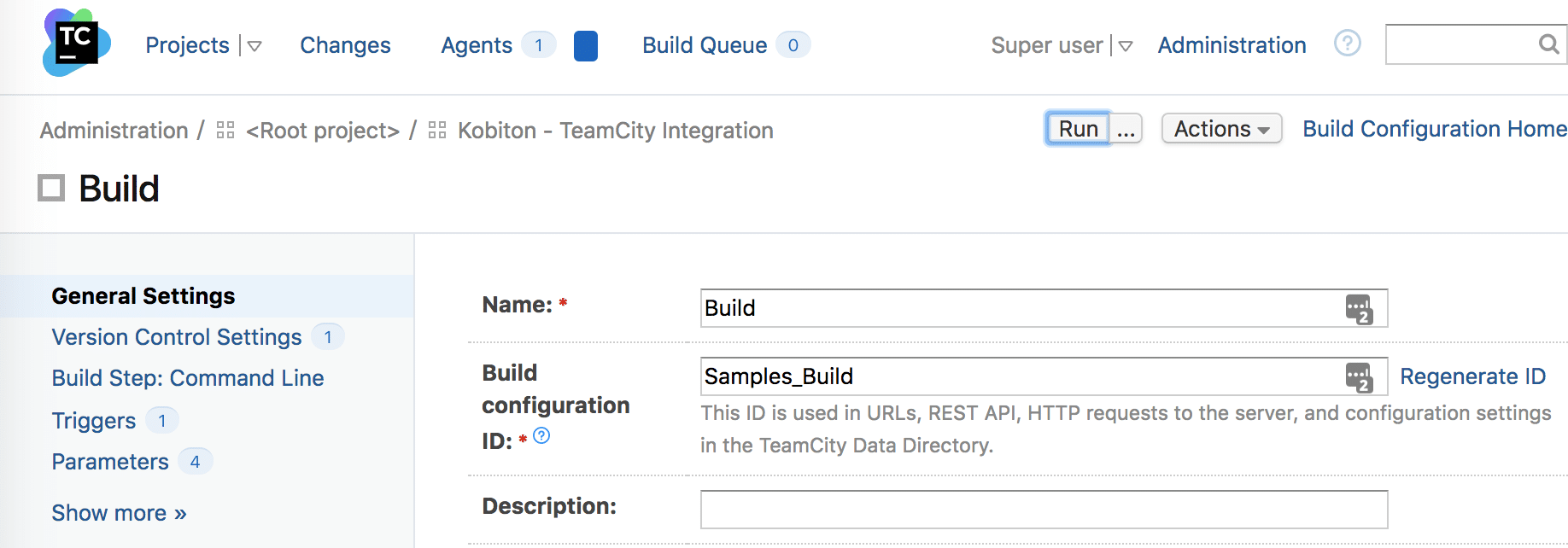The width and height of the screenshot is (1568, 548).
Task: Open Version Control Settings
Action: (177, 337)
